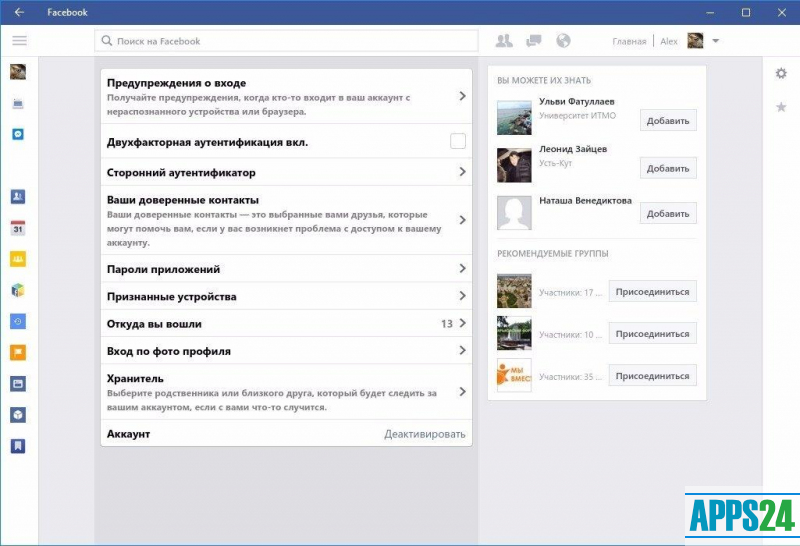Open Friends icon in left sidebar

(x=18, y=196)
